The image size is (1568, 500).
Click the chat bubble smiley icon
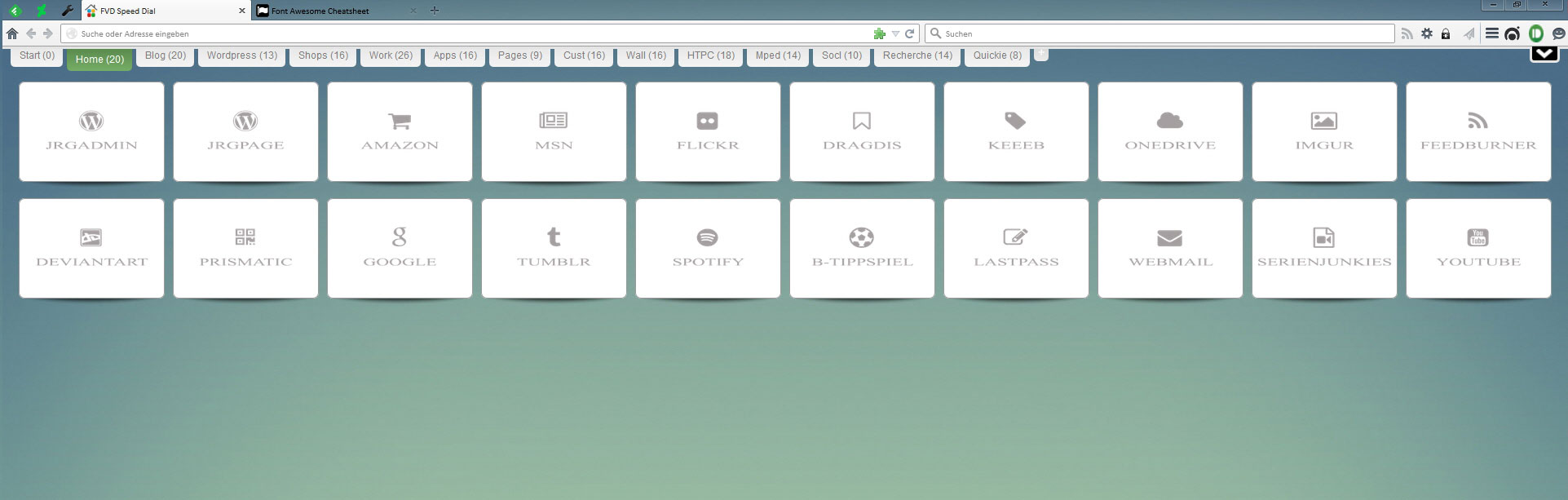coord(1558,33)
